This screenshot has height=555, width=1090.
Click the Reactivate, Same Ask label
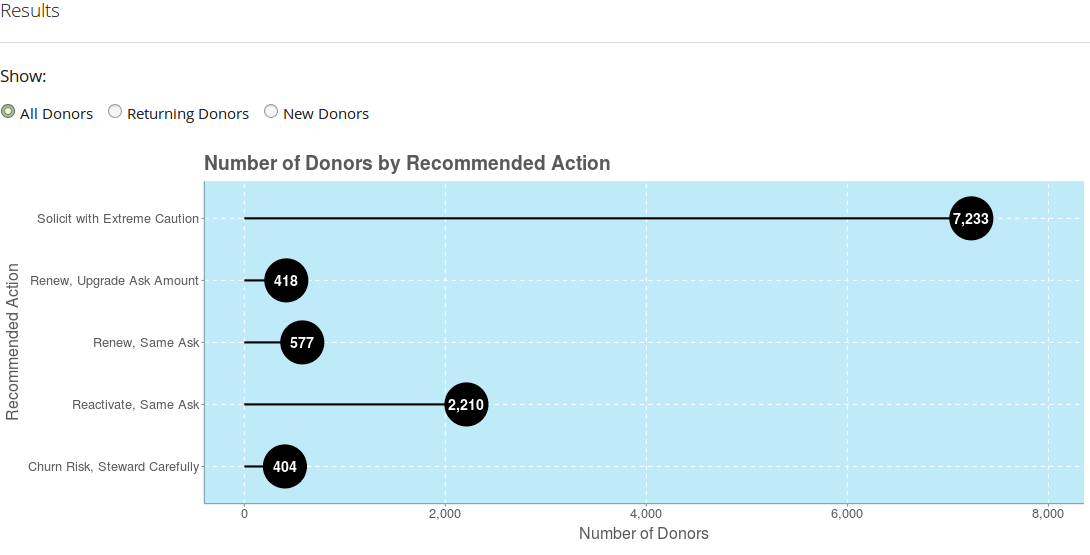pyautogui.click(x=136, y=405)
